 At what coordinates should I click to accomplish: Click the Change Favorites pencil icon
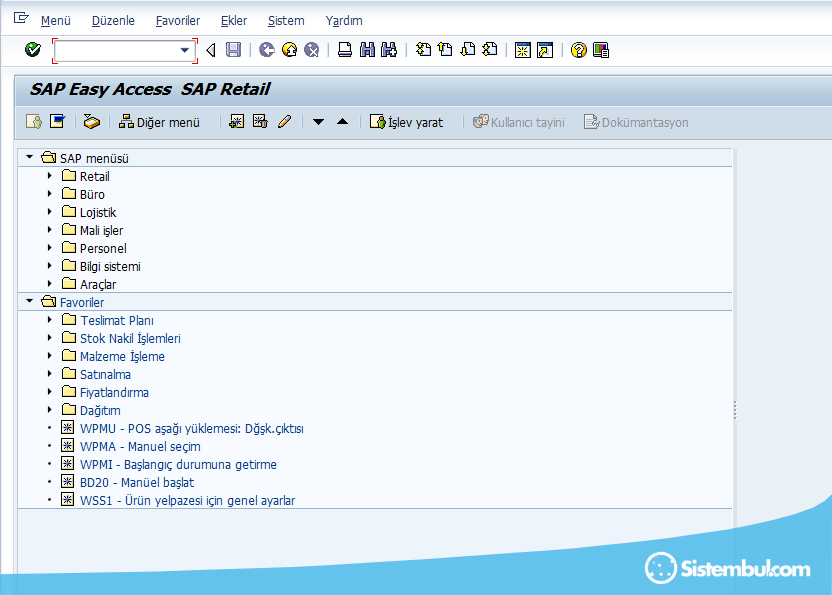[284, 122]
